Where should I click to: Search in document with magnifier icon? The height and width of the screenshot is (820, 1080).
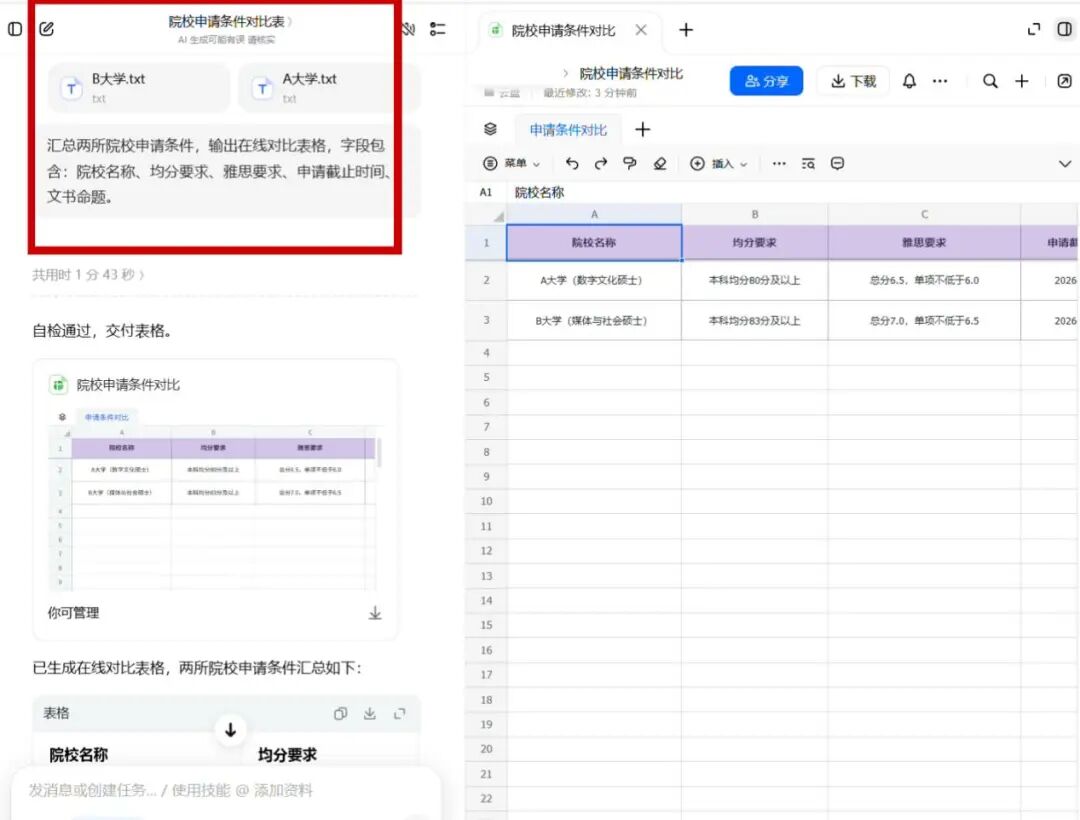pyautogui.click(x=990, y=81)
